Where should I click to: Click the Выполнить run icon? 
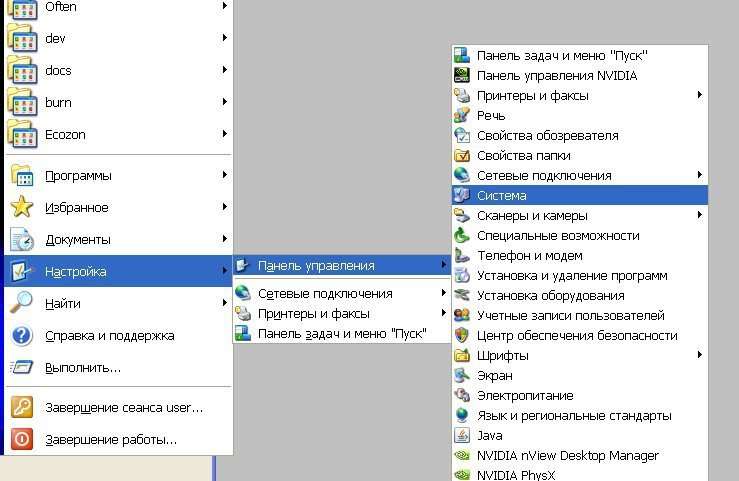pos(22,367)
